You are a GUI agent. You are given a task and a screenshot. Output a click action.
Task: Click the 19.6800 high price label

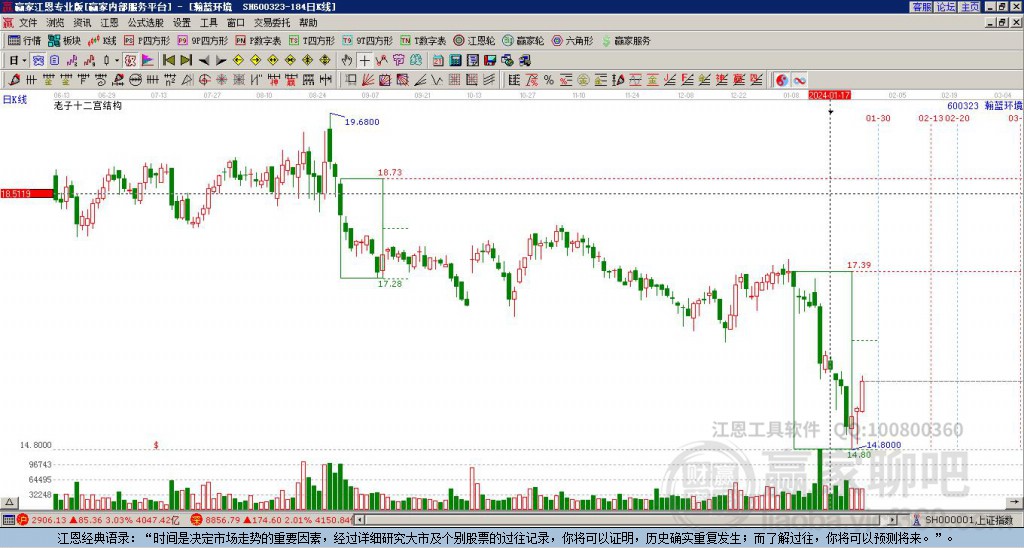[362, 122]
